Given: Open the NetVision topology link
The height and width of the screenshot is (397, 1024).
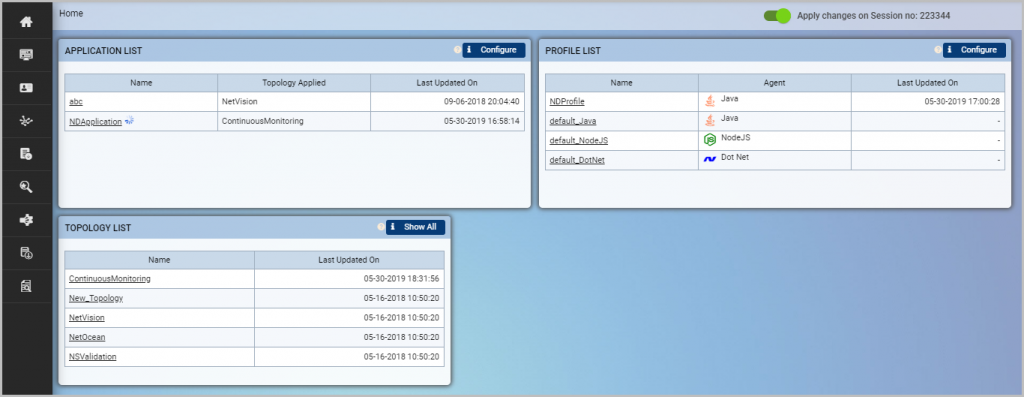Looking at the screenshot, I should point(87,318).
